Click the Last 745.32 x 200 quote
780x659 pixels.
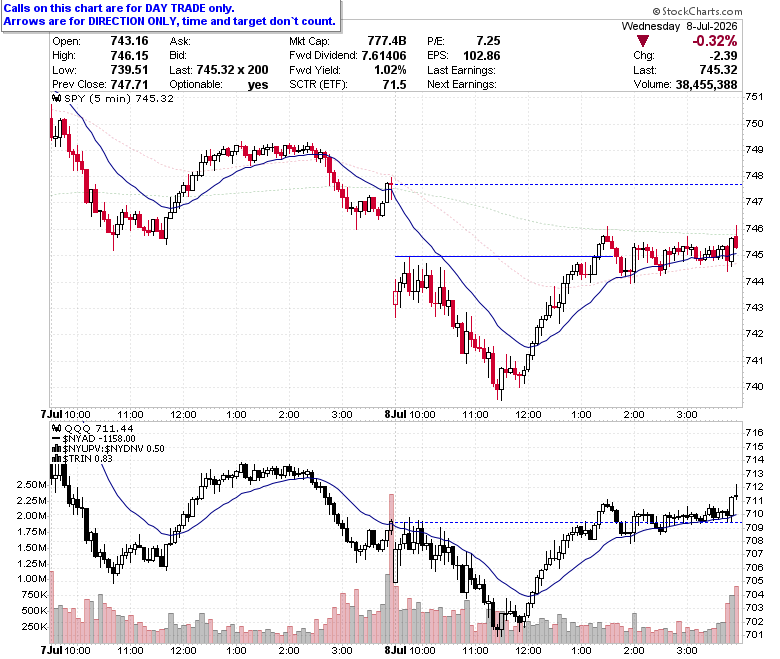[x=218, y=70]
